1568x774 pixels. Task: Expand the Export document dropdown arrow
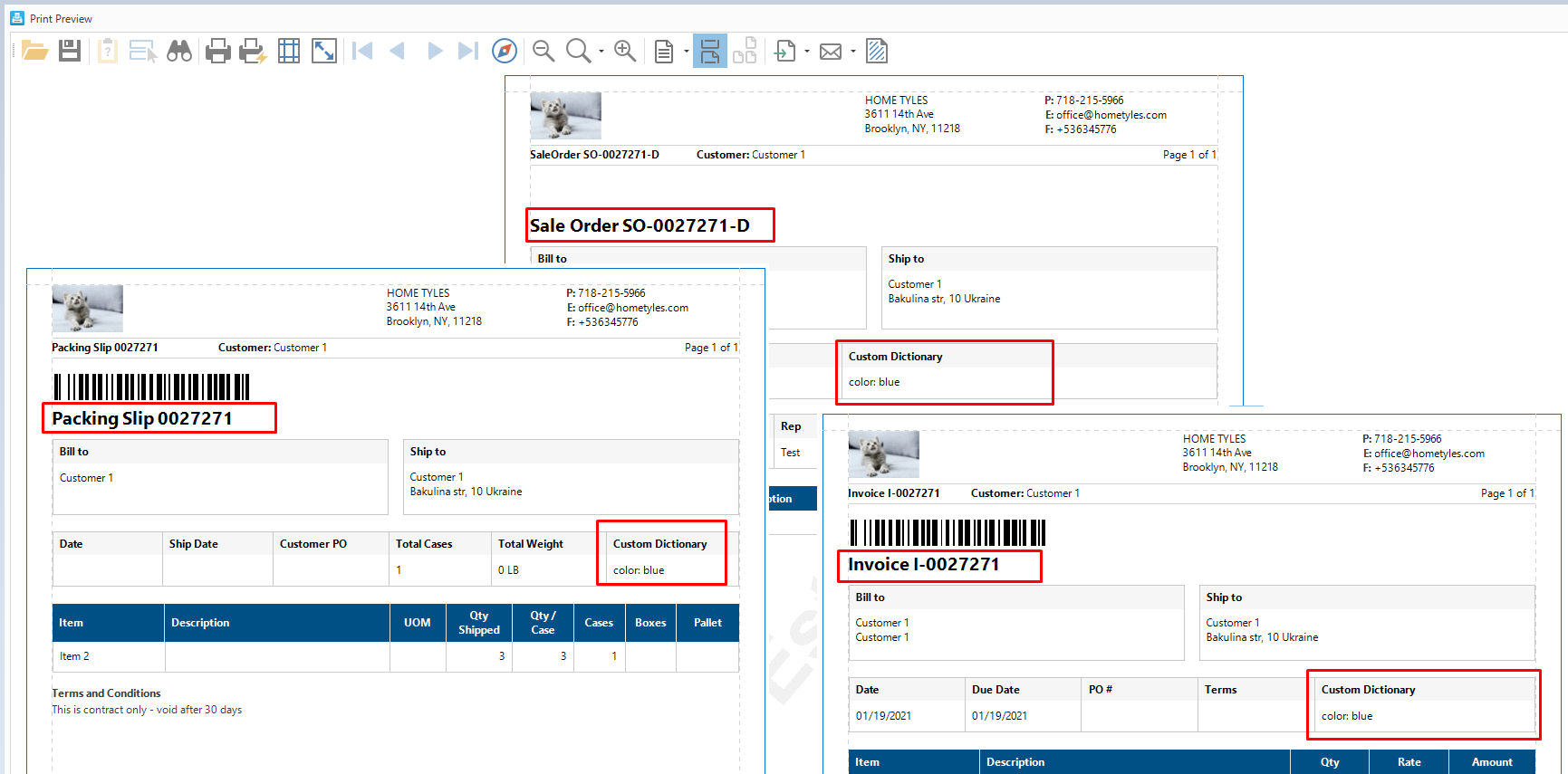click(807, 52)
